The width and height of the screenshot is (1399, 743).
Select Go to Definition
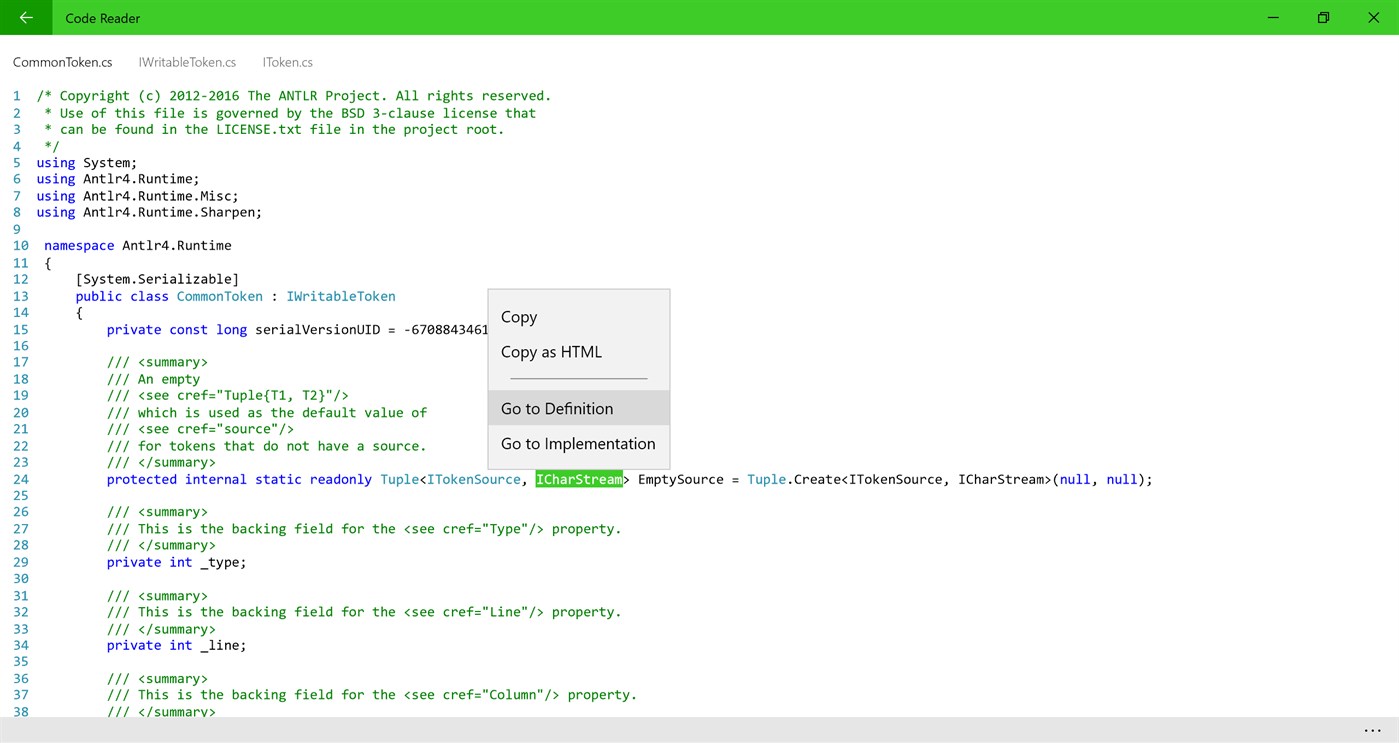click(557, 409)
